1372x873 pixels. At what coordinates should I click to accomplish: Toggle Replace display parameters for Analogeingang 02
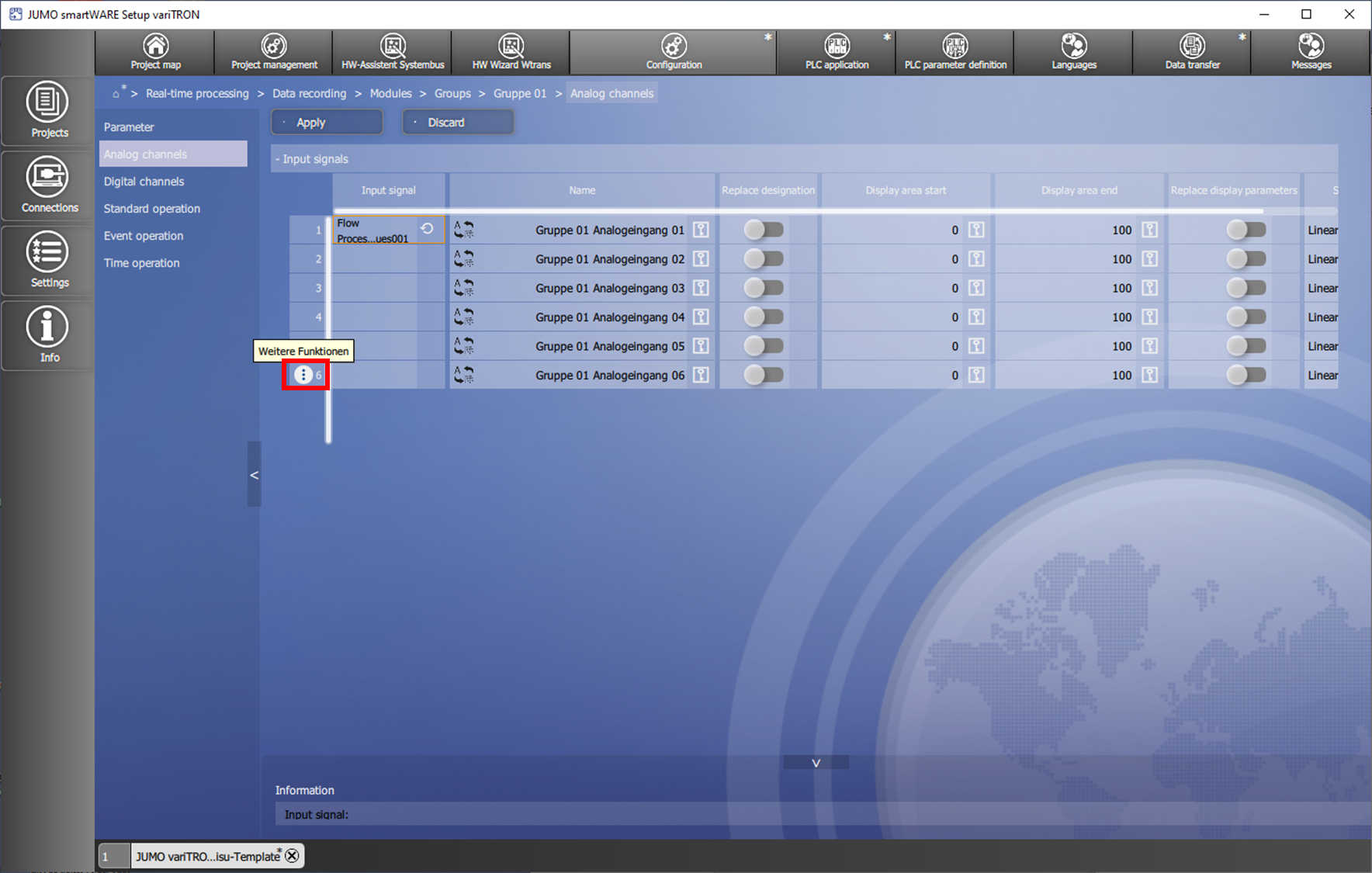click(1246, 259)
